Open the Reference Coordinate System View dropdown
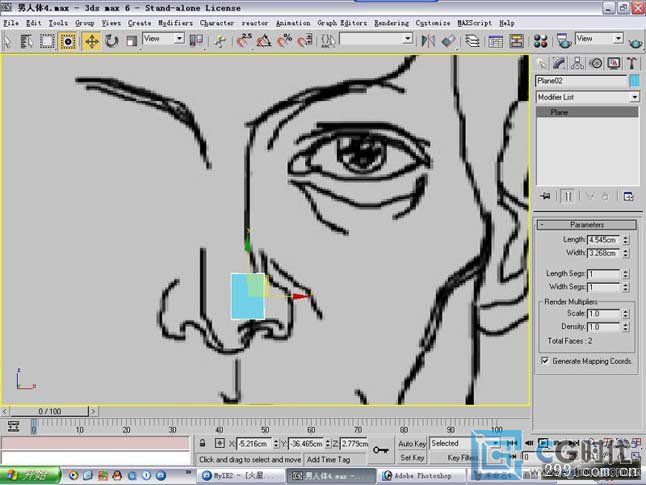The height and width of the screenshot is (485, 646). pos(163,39)
